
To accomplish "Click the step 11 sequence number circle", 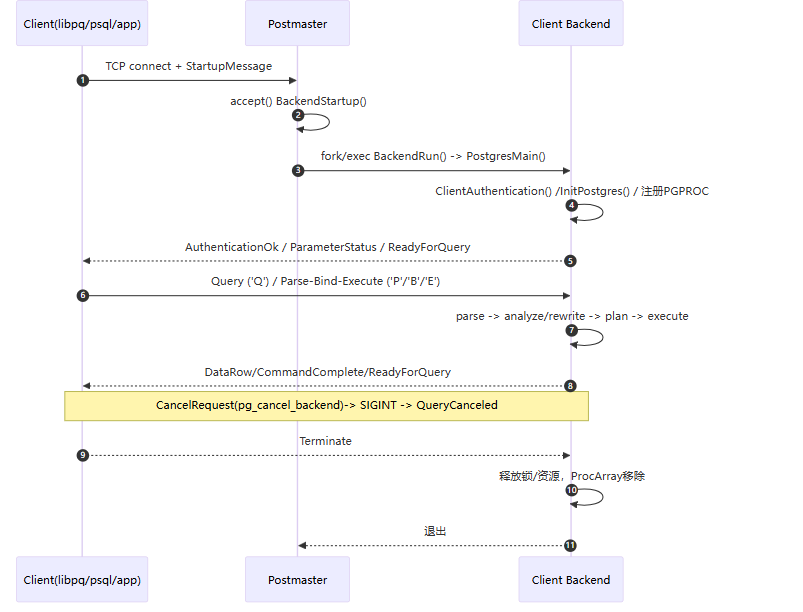I will (x=570, y=545).
